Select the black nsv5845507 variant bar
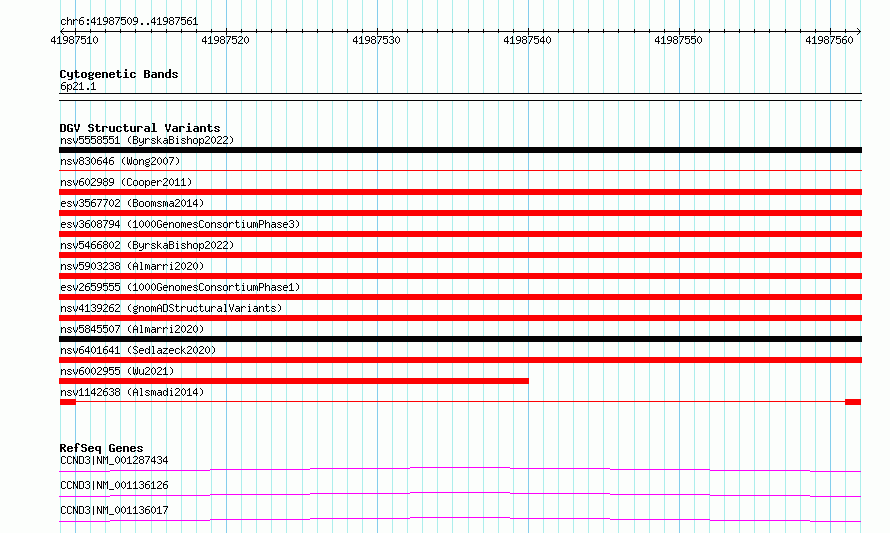Image resolution: width=890 pixels, height=533 pixels. [460, 339]
